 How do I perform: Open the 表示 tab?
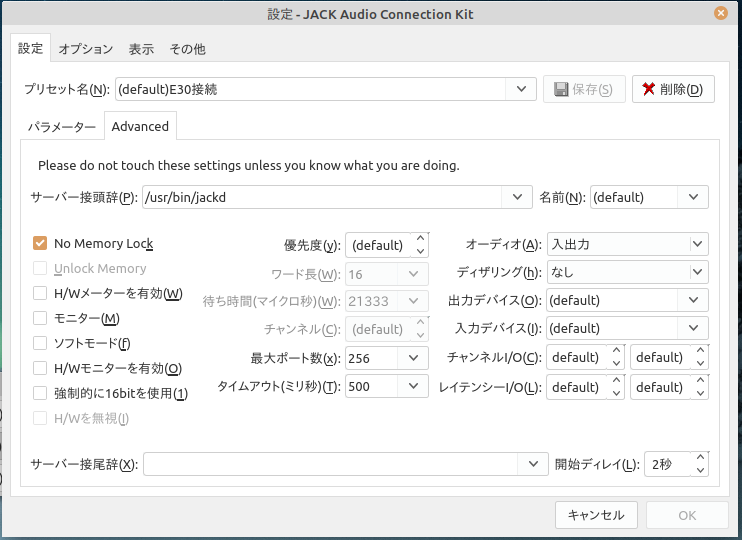(x=141, y=49)
